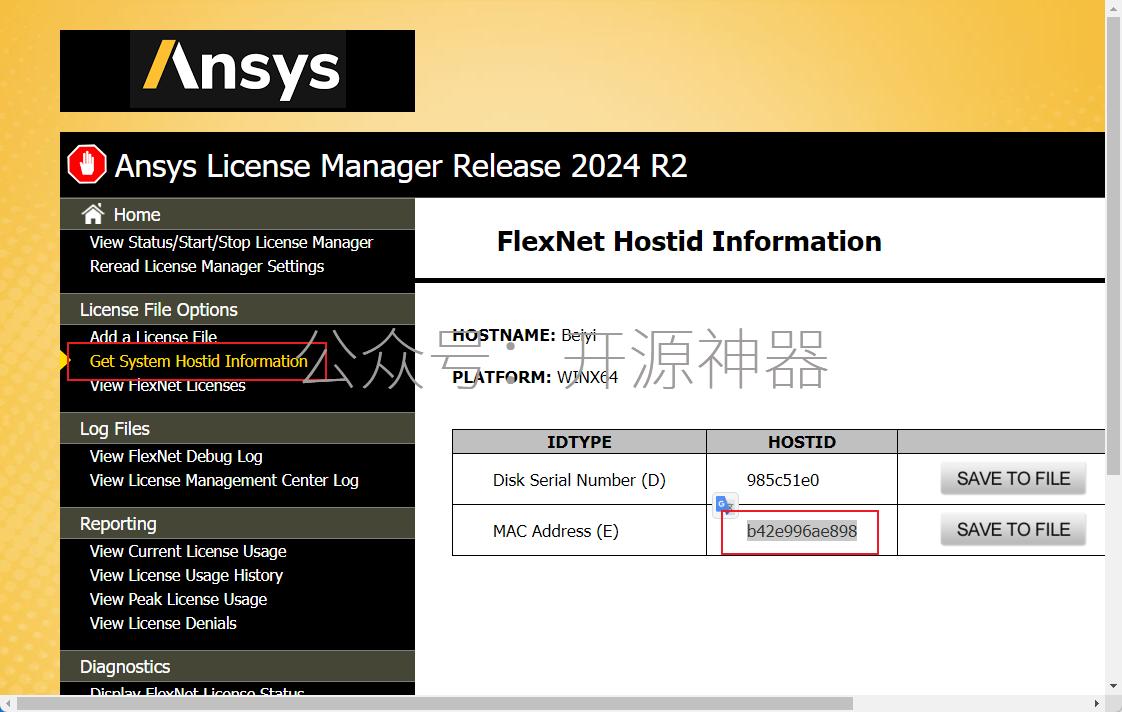Click the scroll right arrow
Viewport: 1122px width, 712px height.
tap(1096, 703)
